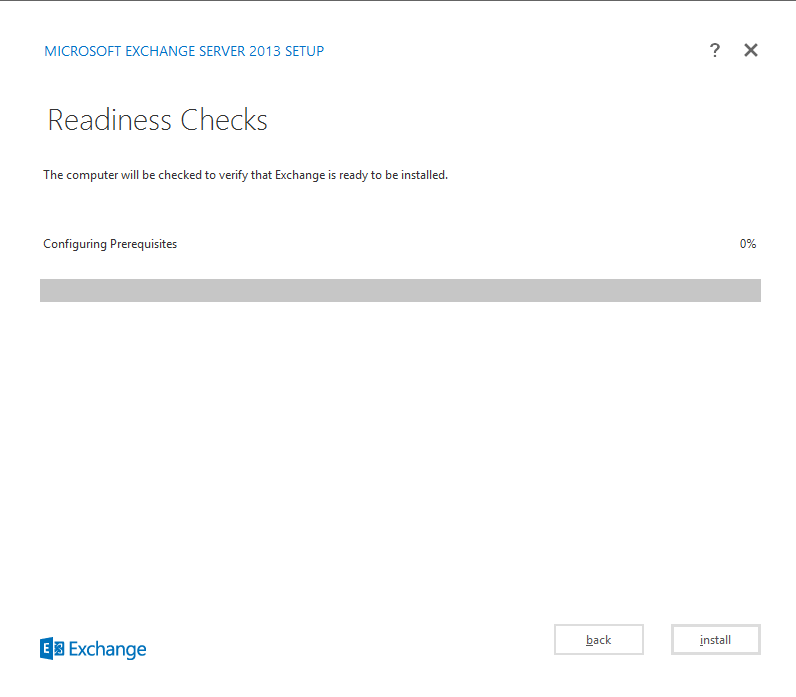Click the 0% progress value
The width and height of the screenshot is (796, 697).
point(748,244)
